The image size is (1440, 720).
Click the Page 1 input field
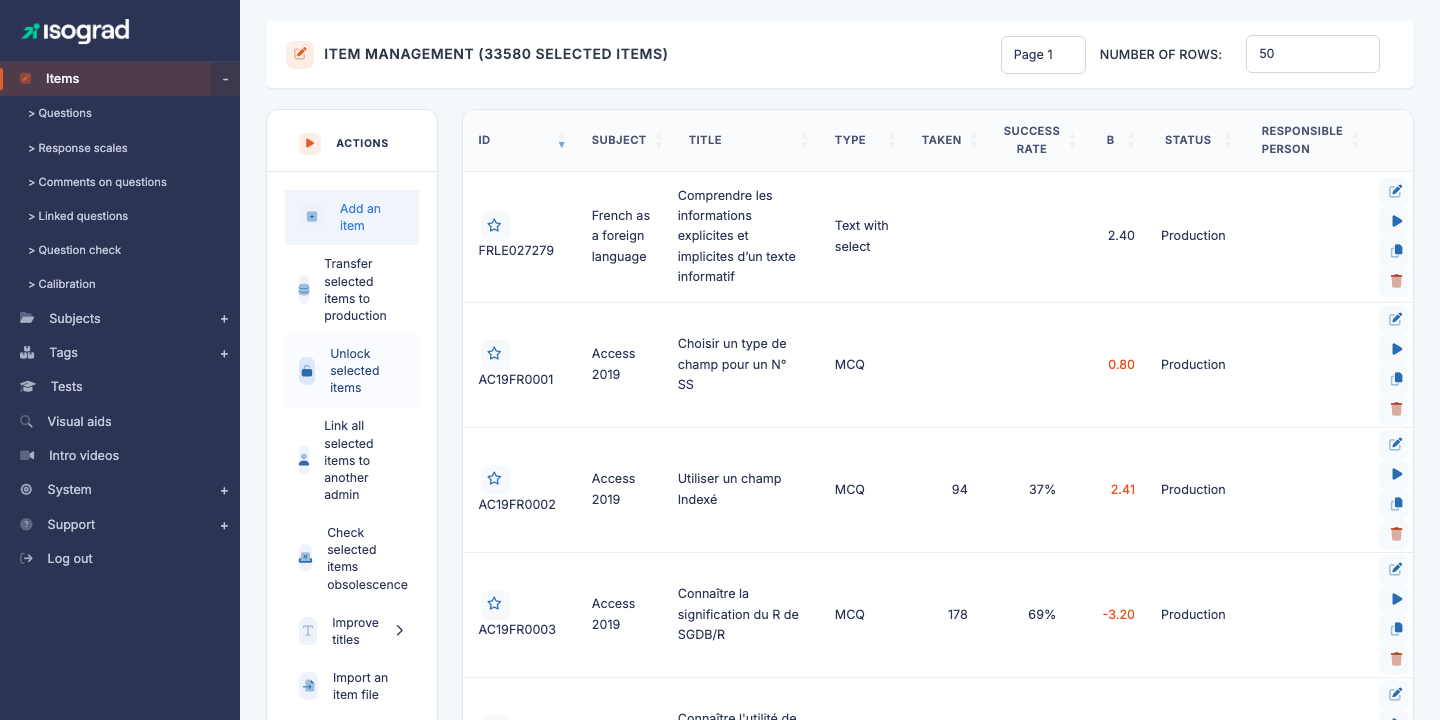[1043, 55]
